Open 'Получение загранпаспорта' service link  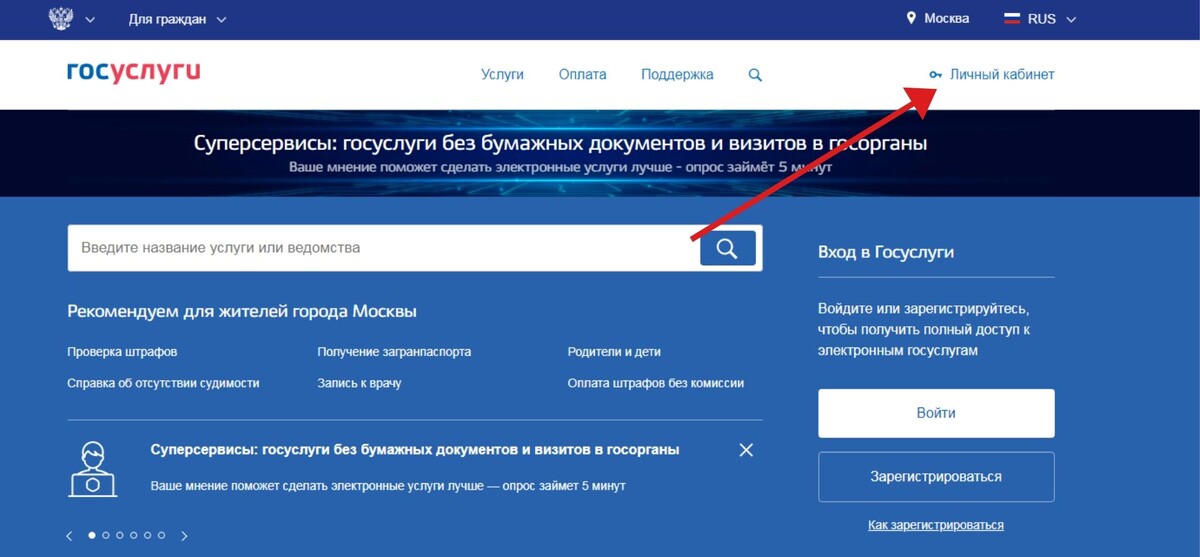coord(394,352)
